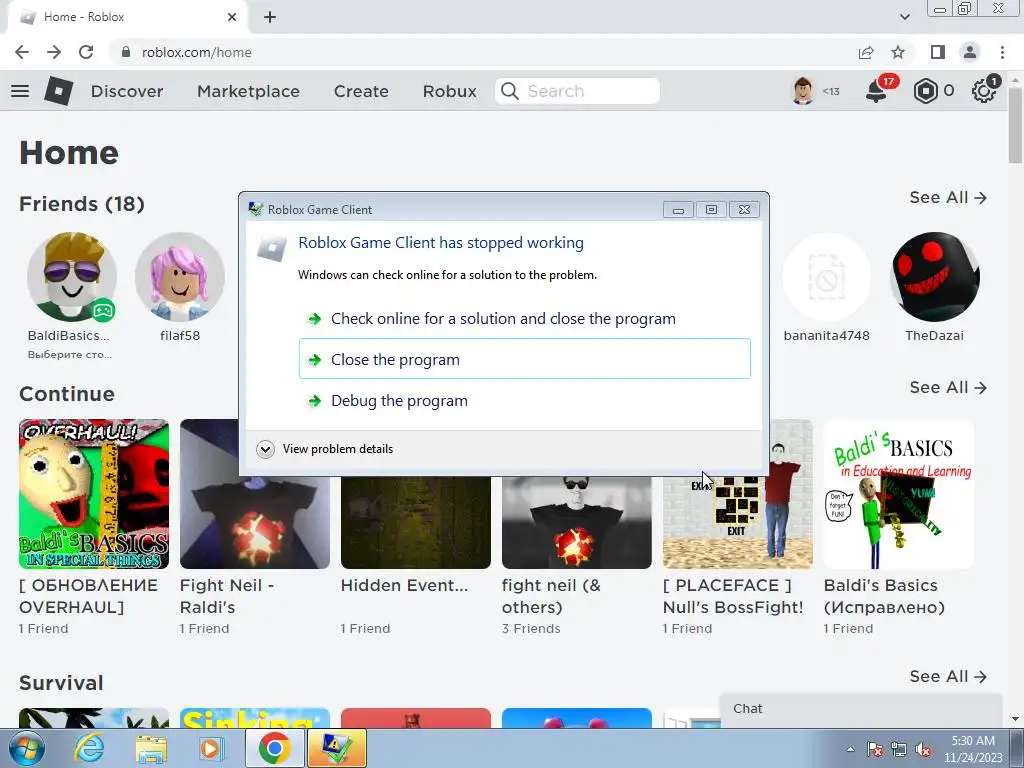Click the taskbar clock
1024x768 pixels.
tap(973, 749)
